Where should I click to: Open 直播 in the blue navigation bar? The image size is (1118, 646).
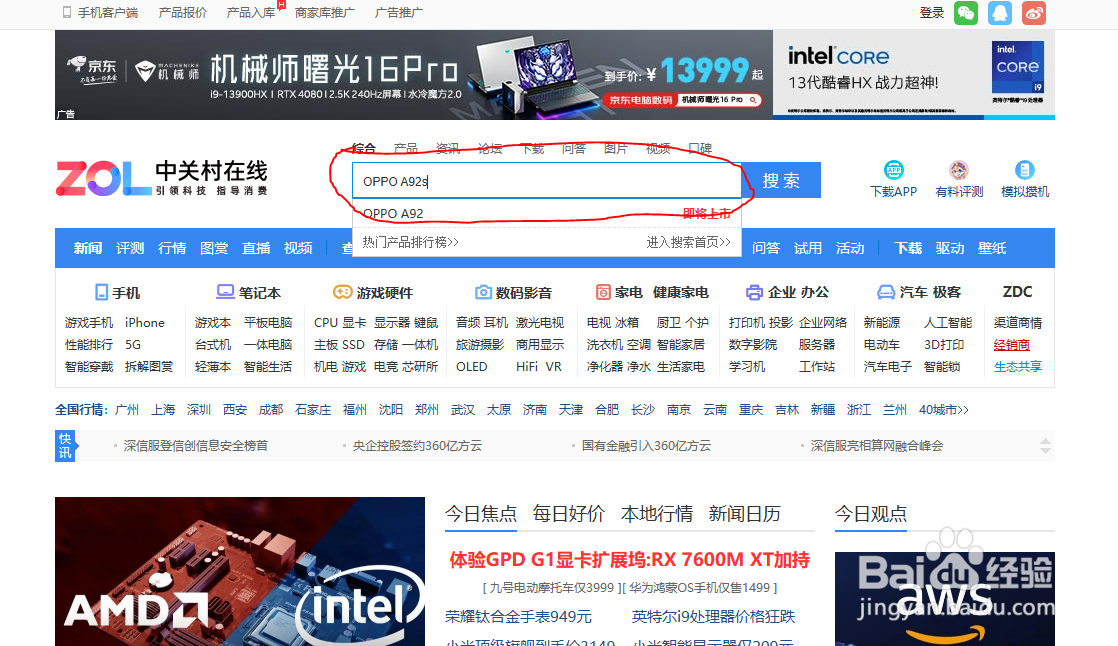pos(256,248)
